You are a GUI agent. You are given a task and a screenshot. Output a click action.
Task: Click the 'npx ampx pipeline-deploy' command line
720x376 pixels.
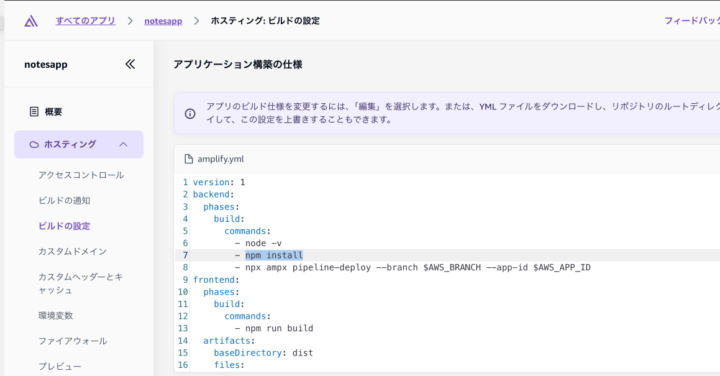(x=413, y=267)
